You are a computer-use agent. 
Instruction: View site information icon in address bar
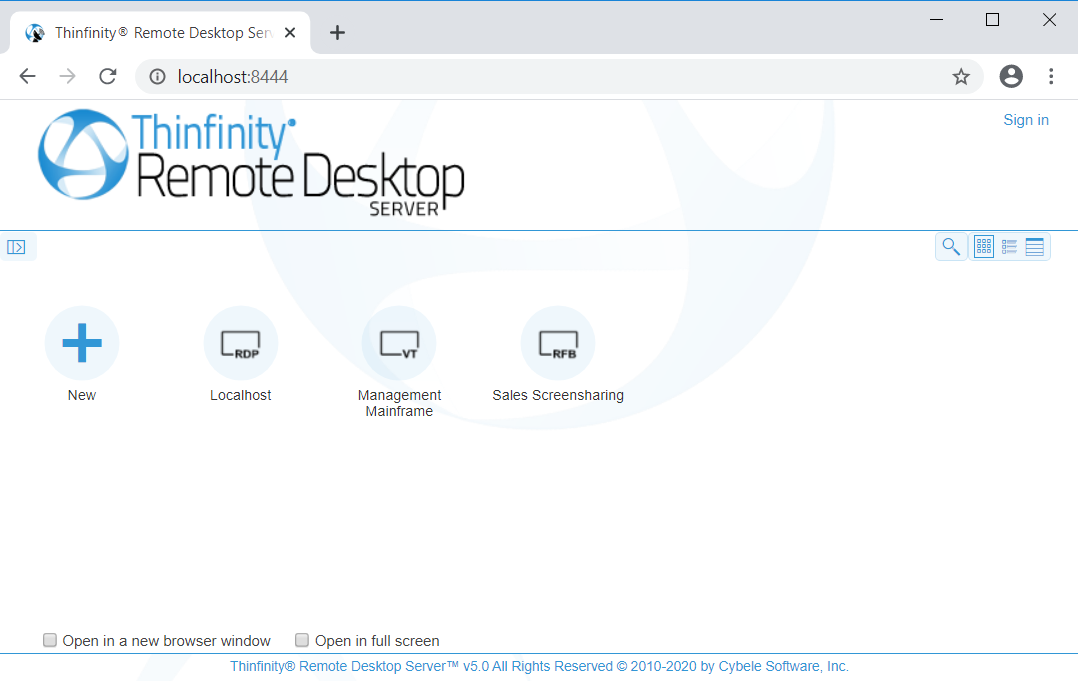coord(157,76)
